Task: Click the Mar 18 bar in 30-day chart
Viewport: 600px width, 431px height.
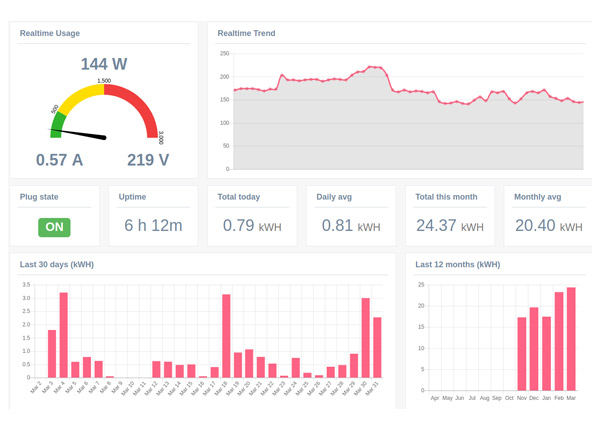Action: (226, 336)
